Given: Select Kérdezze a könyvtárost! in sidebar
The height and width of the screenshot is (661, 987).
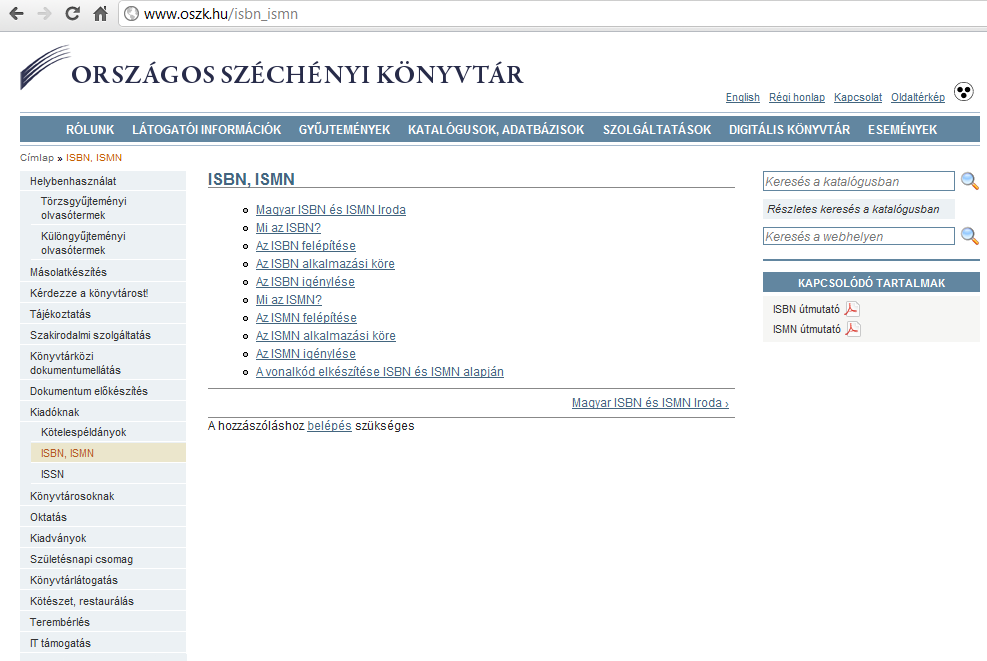Looking at the screenshot, I should click(103, 293).
